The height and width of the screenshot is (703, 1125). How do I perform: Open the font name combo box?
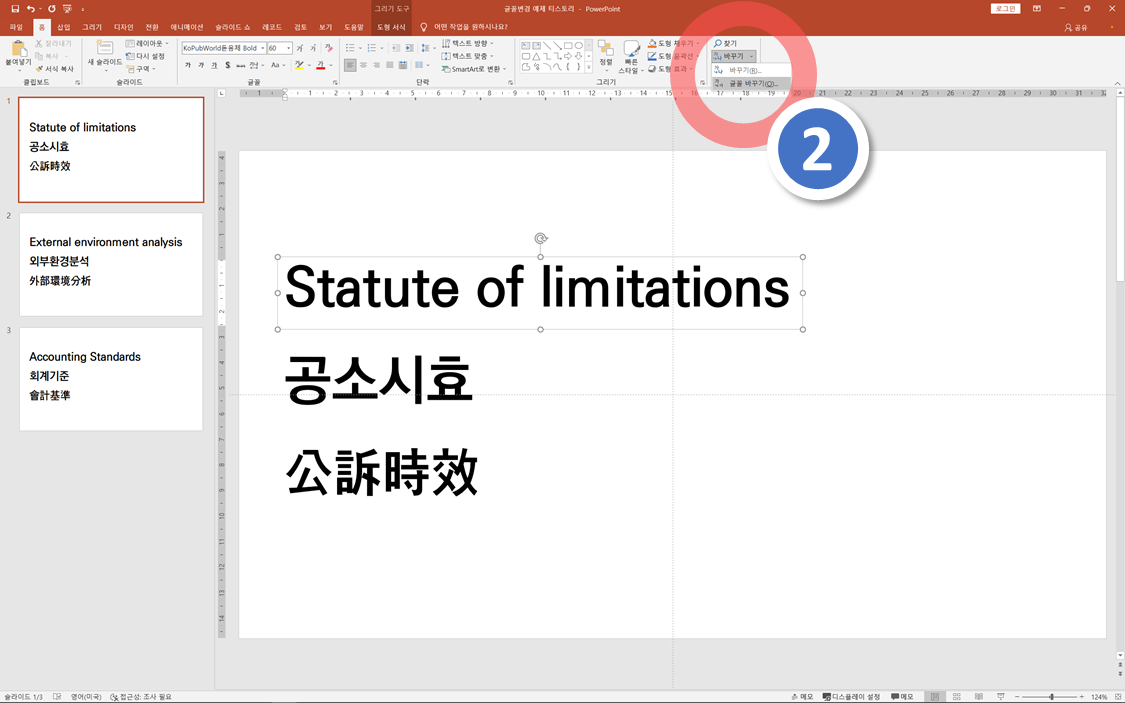[224, 48]
